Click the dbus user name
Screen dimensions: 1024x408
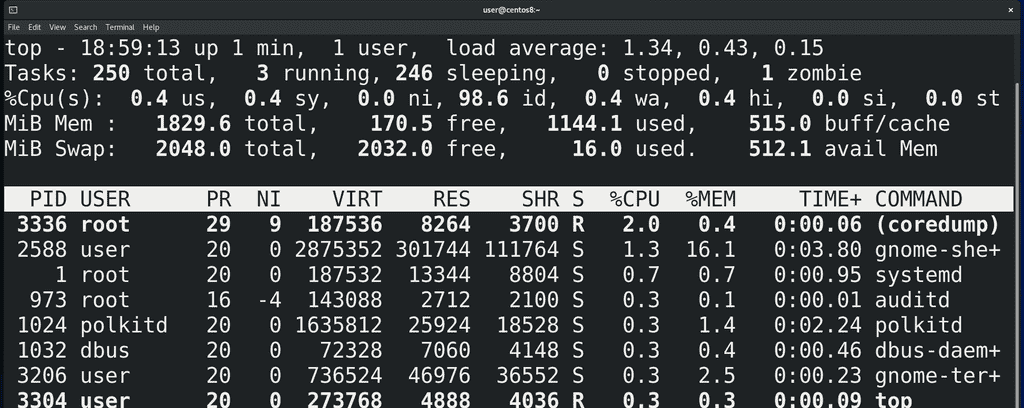tap(105, 350)
